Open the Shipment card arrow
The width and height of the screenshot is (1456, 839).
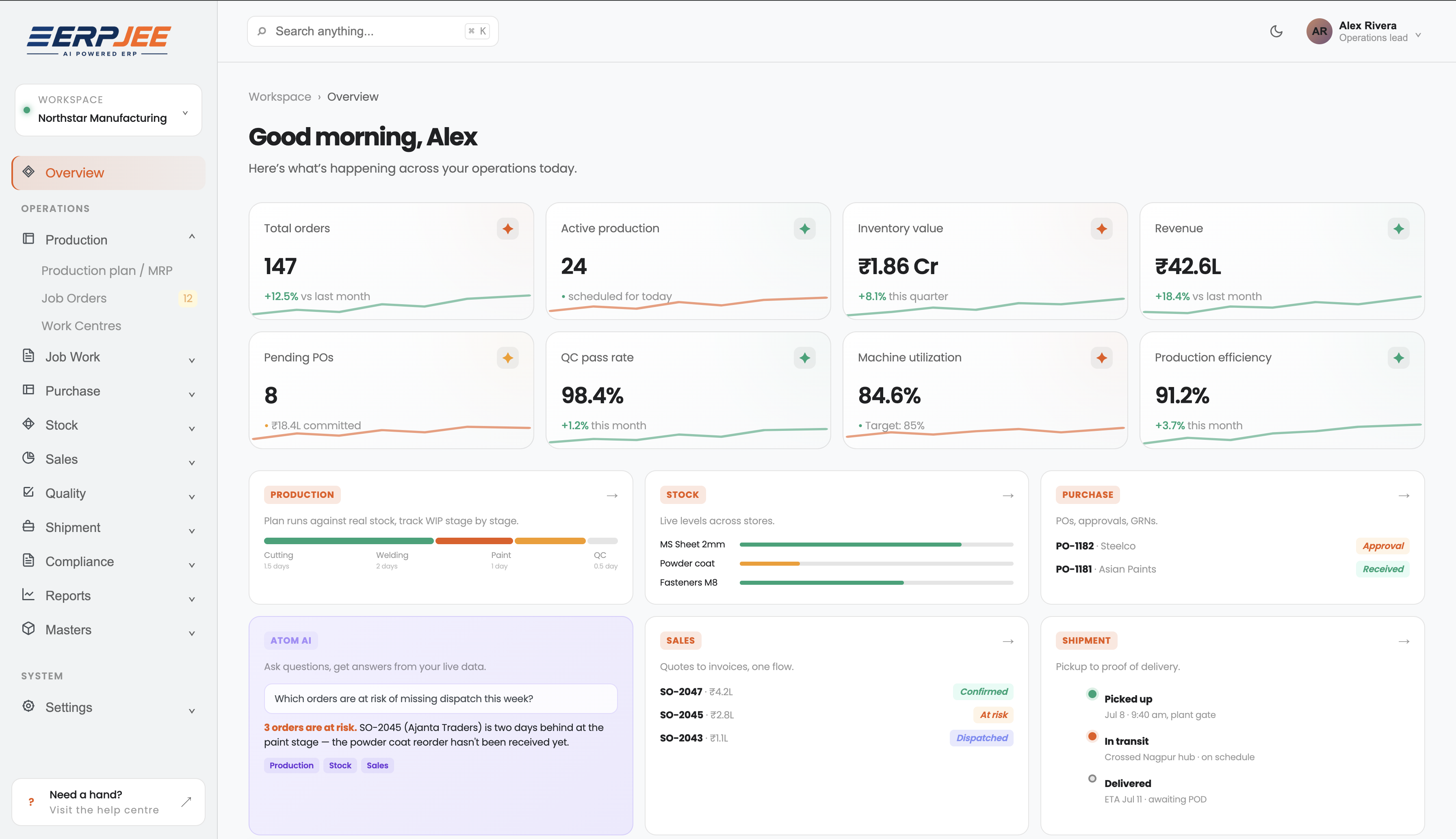pos(1404,641)
